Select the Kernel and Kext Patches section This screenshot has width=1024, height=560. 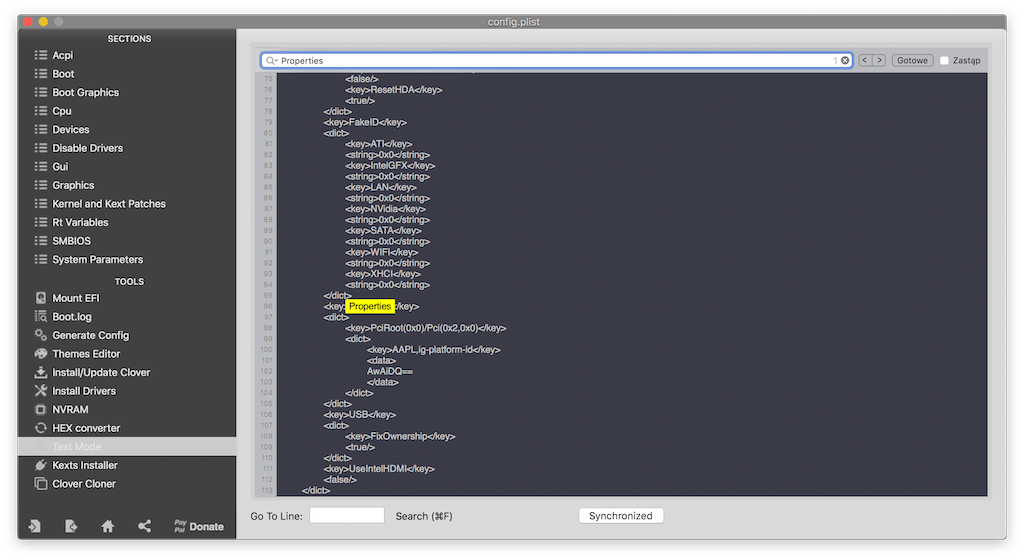coord(108,204)
